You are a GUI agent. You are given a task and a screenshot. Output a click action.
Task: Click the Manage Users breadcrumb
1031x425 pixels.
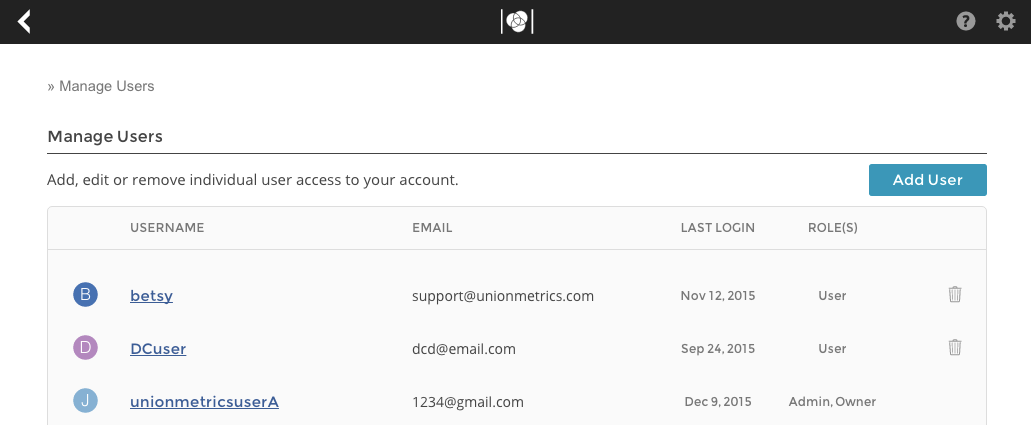106,86
